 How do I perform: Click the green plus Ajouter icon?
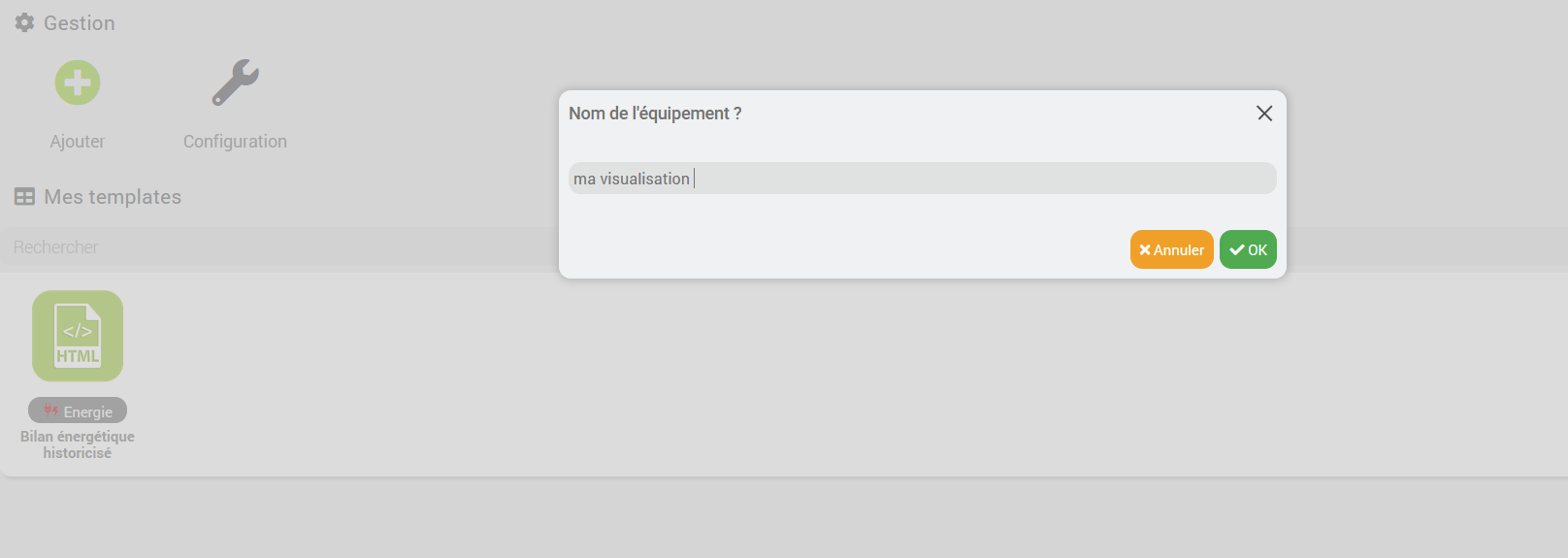78,82
